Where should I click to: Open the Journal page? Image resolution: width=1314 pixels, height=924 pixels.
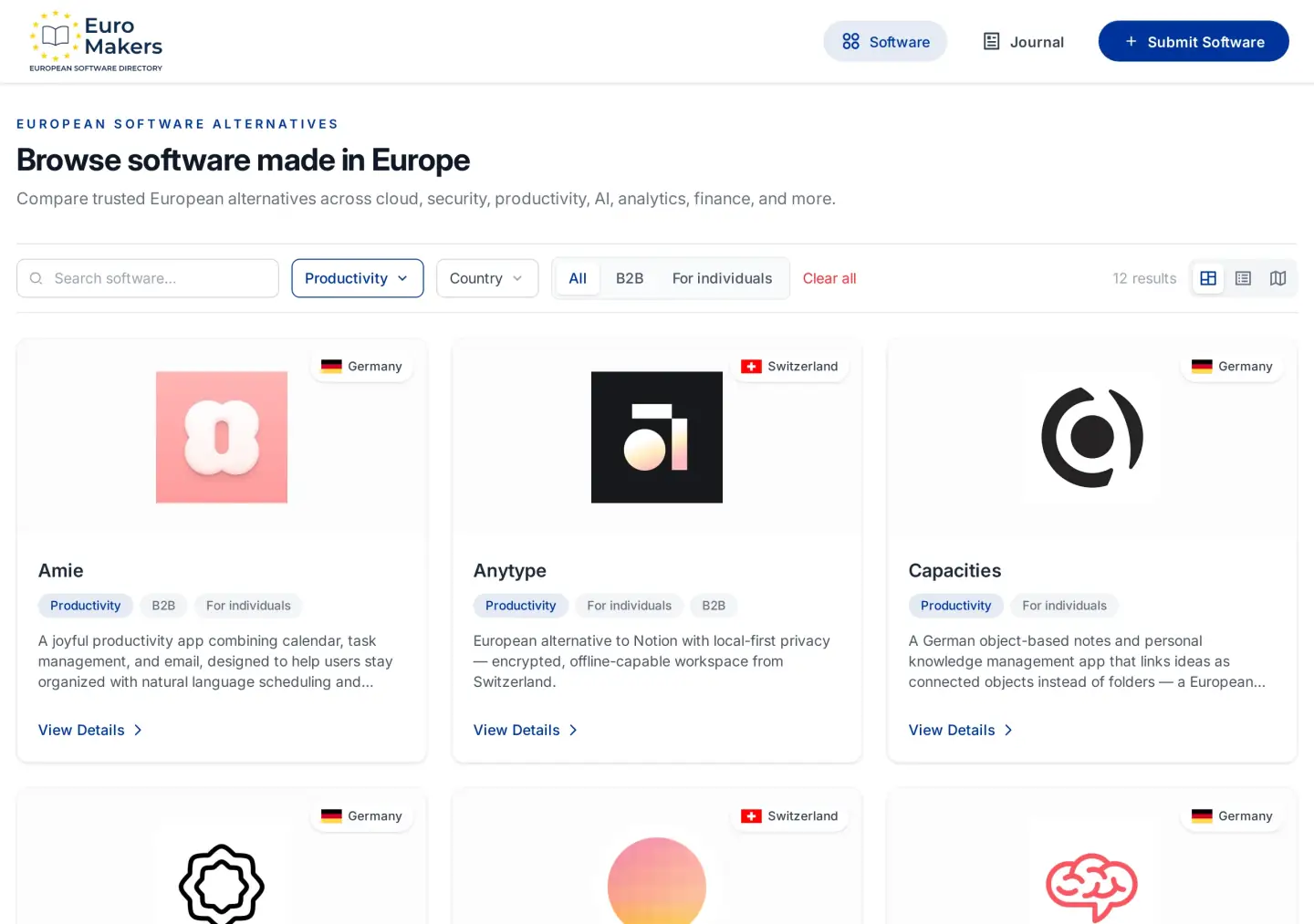tap(1023, 42)
